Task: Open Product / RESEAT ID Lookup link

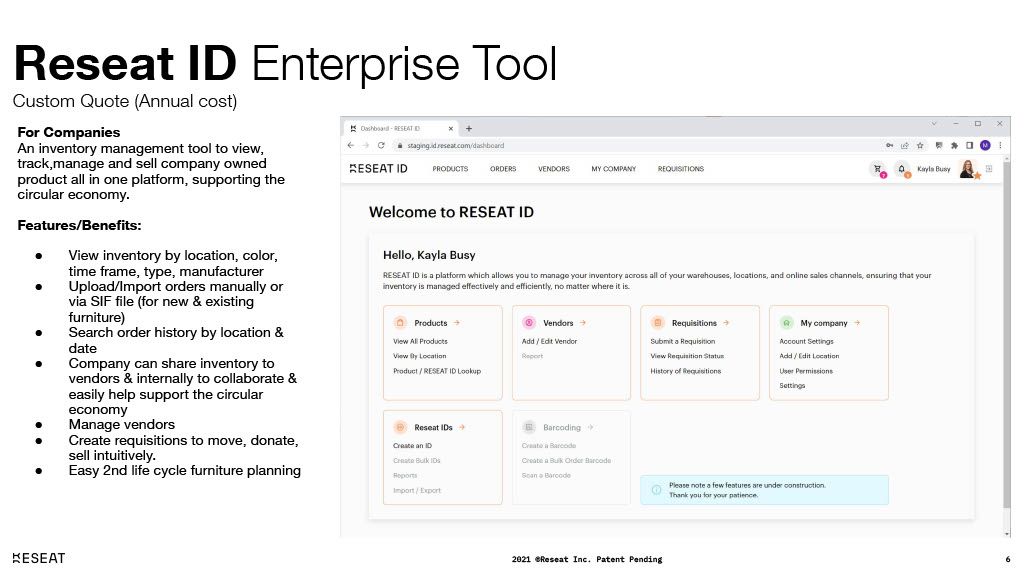Action: [437, 371]
